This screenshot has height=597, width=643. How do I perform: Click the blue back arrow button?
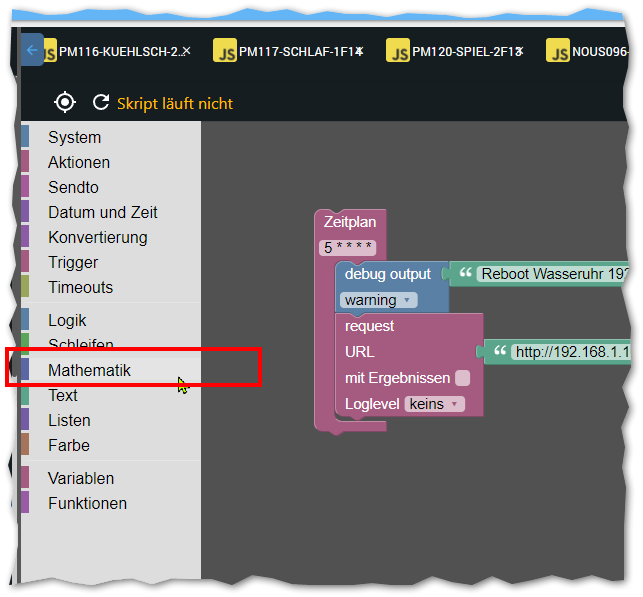point(32,49)
